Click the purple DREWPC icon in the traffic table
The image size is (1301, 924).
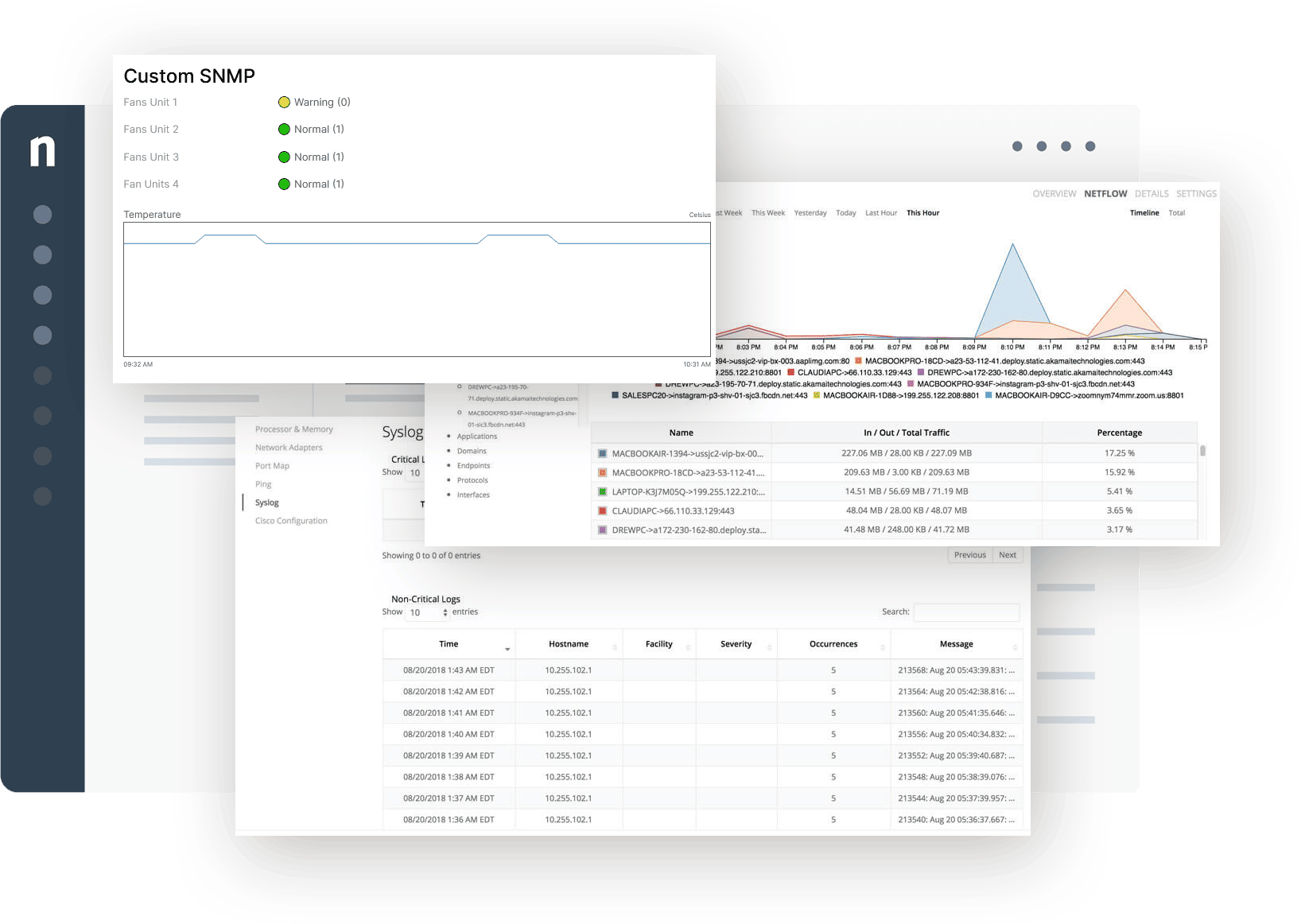point(602,530)
